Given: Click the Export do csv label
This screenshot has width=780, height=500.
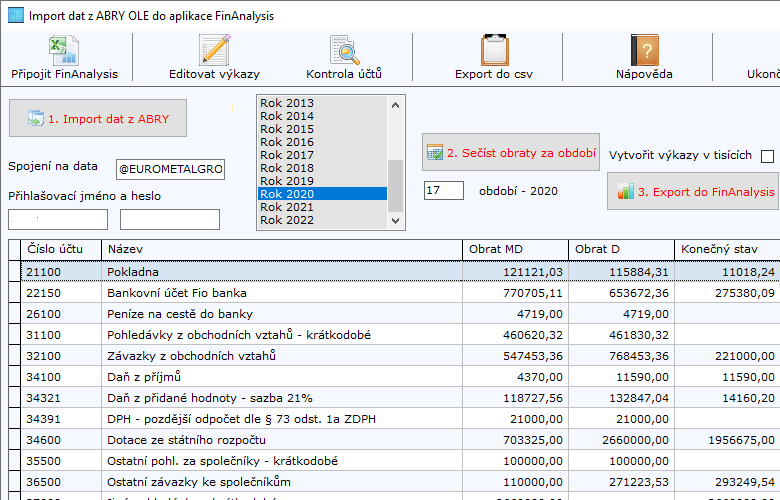Looking at the screenshot, I should pyautogui.click(x=494, y=74).
